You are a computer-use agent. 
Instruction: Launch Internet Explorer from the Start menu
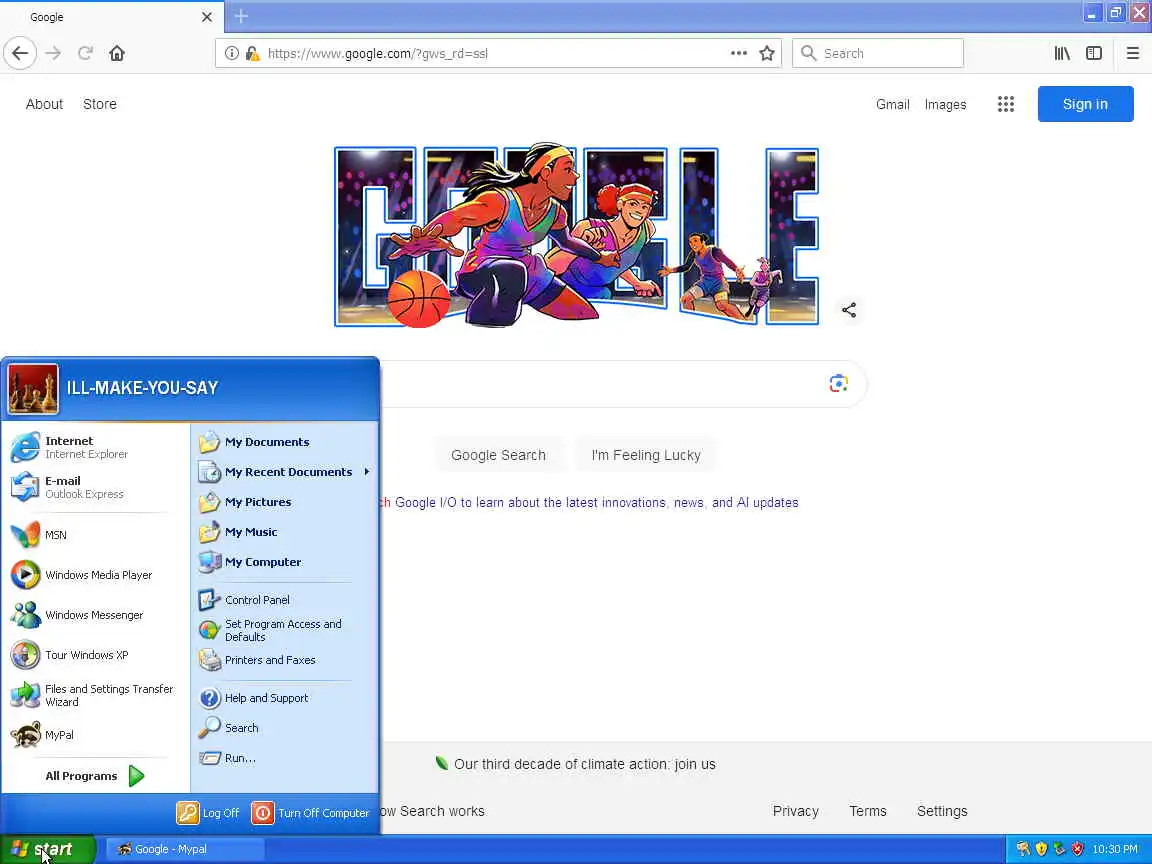click(x=96, y=447)
